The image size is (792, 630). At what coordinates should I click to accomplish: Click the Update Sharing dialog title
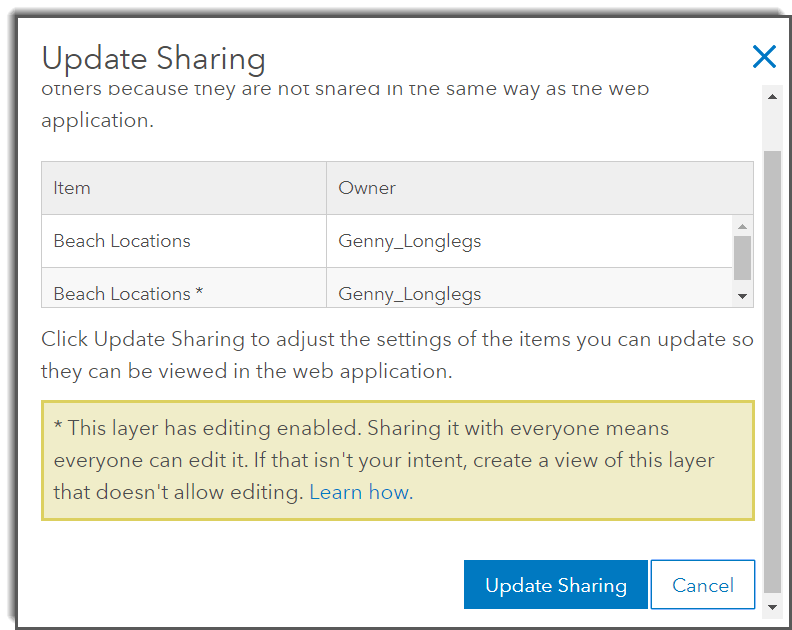click(153, 59)
